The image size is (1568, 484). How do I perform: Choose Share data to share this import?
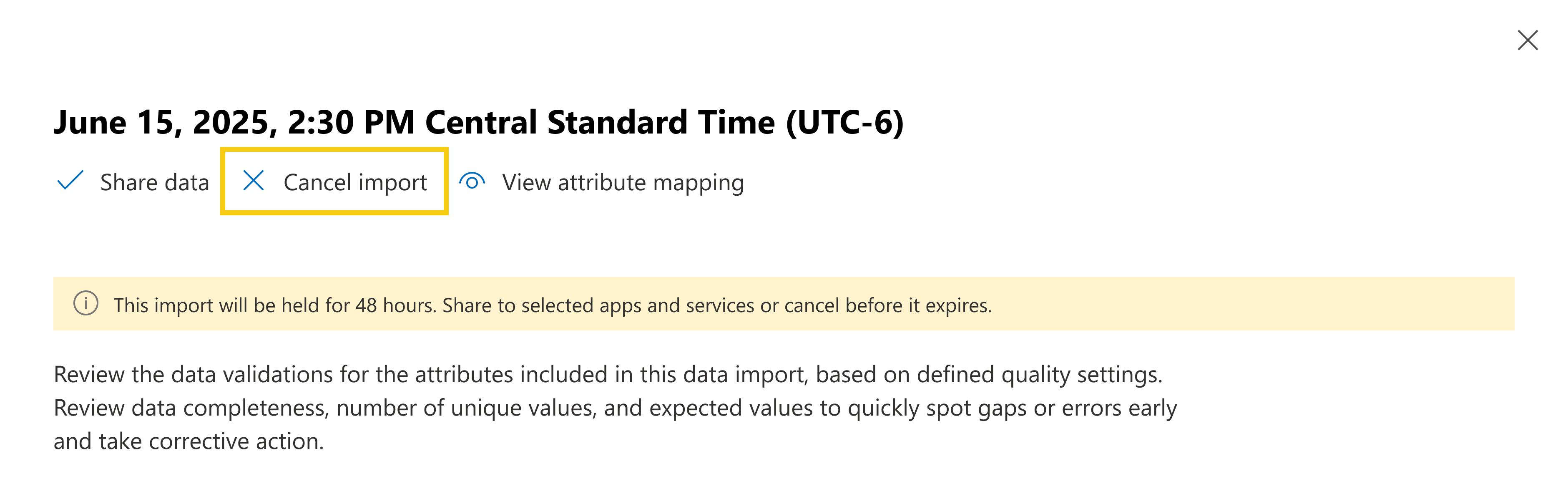(155, 182)
